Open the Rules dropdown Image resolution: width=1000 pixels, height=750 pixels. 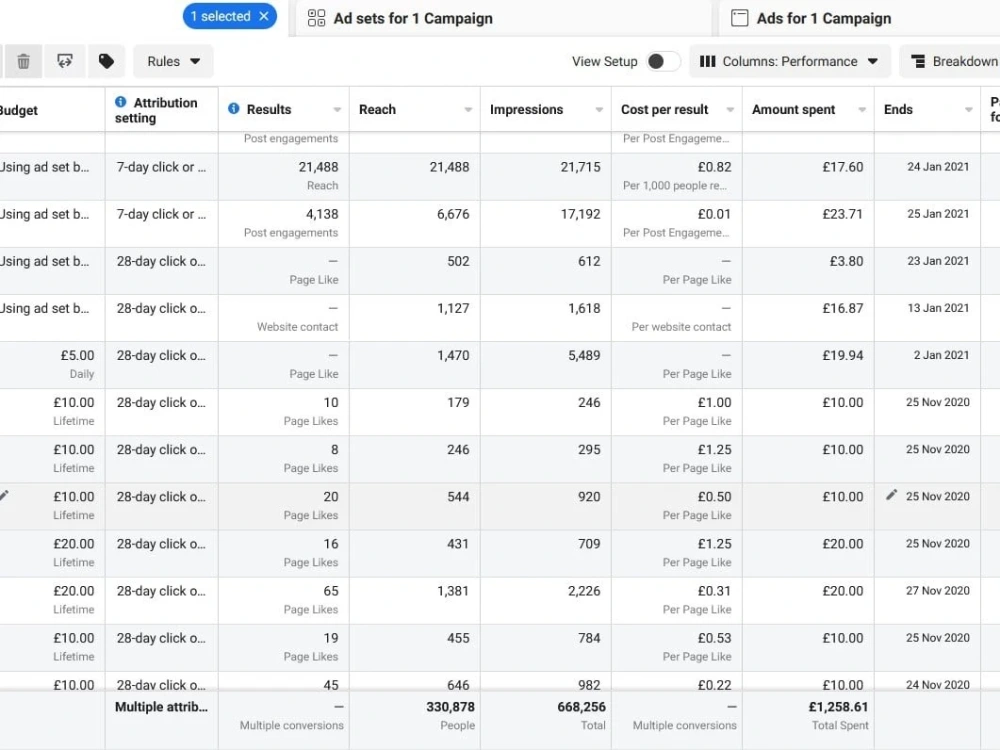pos(173,61)
